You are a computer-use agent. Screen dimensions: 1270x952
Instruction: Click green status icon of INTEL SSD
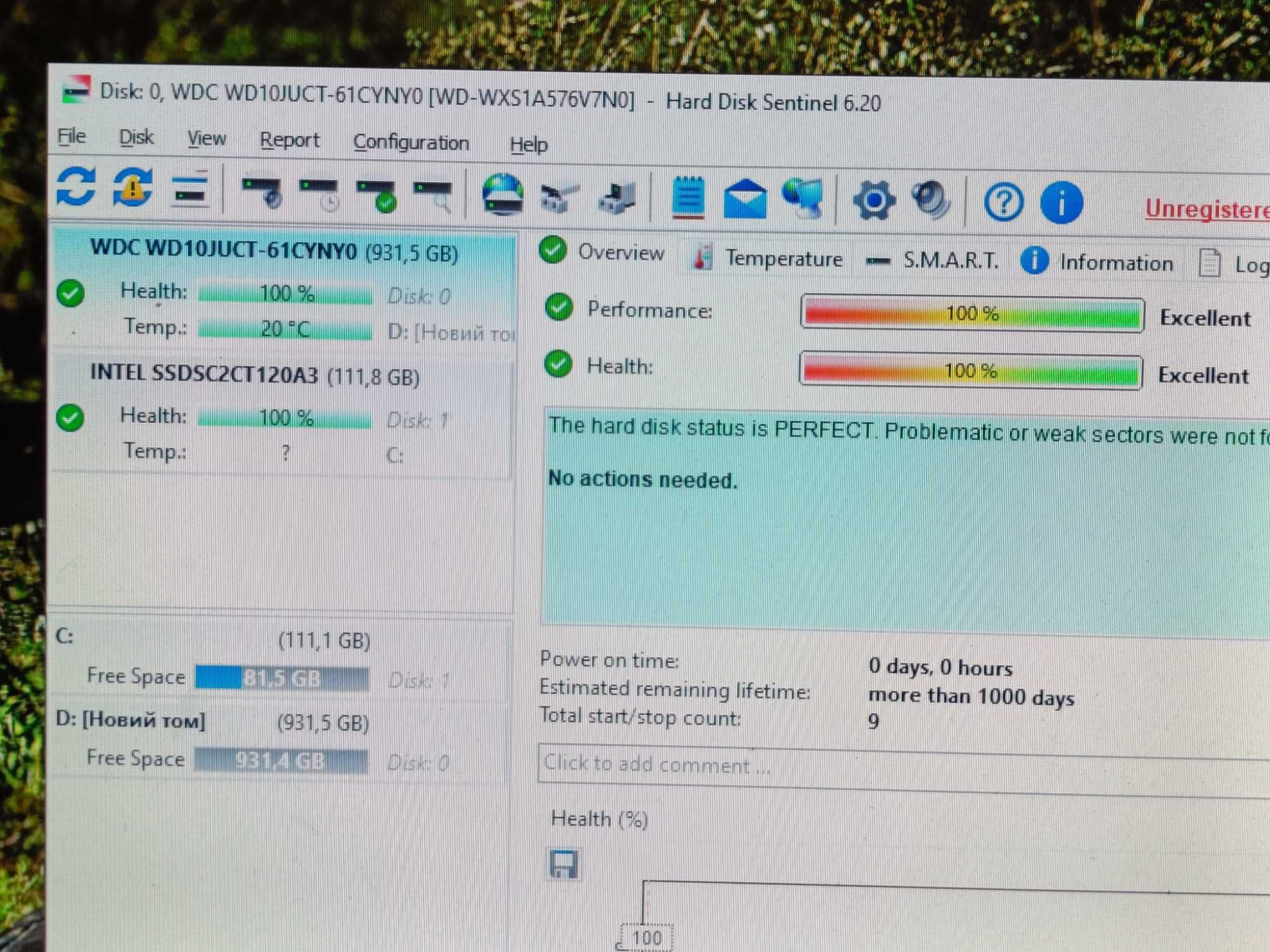pyautogui.click(x=70, y=418)
